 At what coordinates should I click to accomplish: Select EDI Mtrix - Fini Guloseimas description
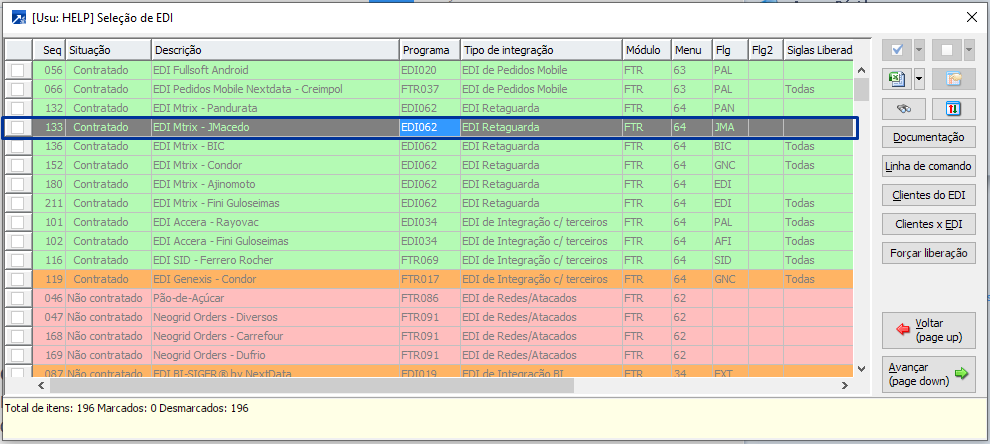pyautogui.click(x=275, y=203)
